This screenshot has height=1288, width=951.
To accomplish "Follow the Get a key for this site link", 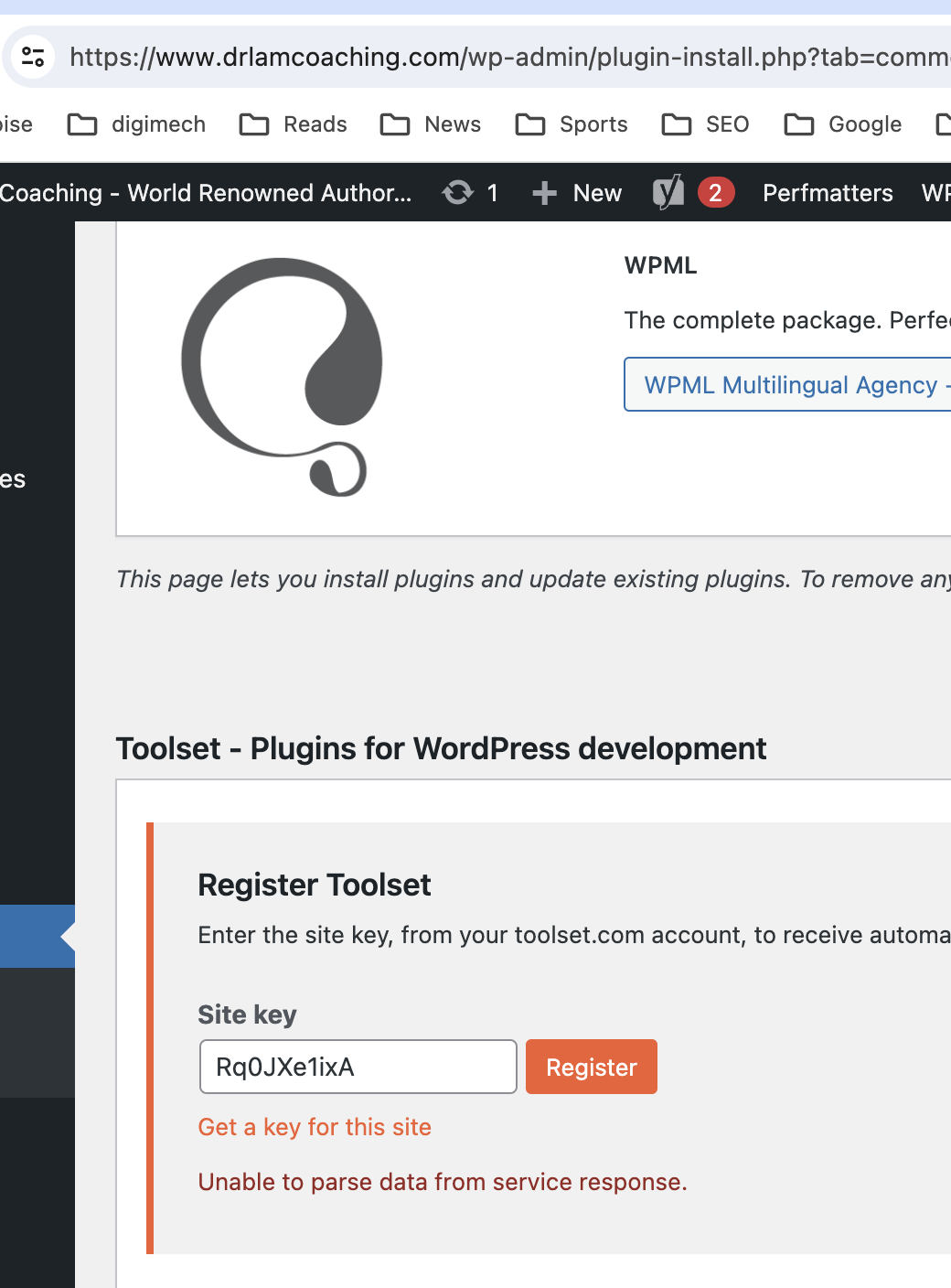I will [x=315, y=1127].
